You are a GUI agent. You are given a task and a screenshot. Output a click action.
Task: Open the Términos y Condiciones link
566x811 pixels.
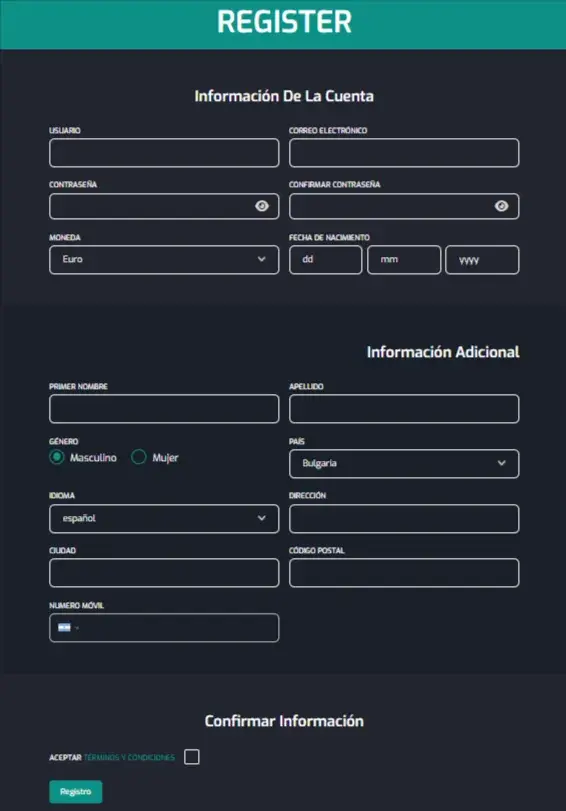tap(129, 757)
